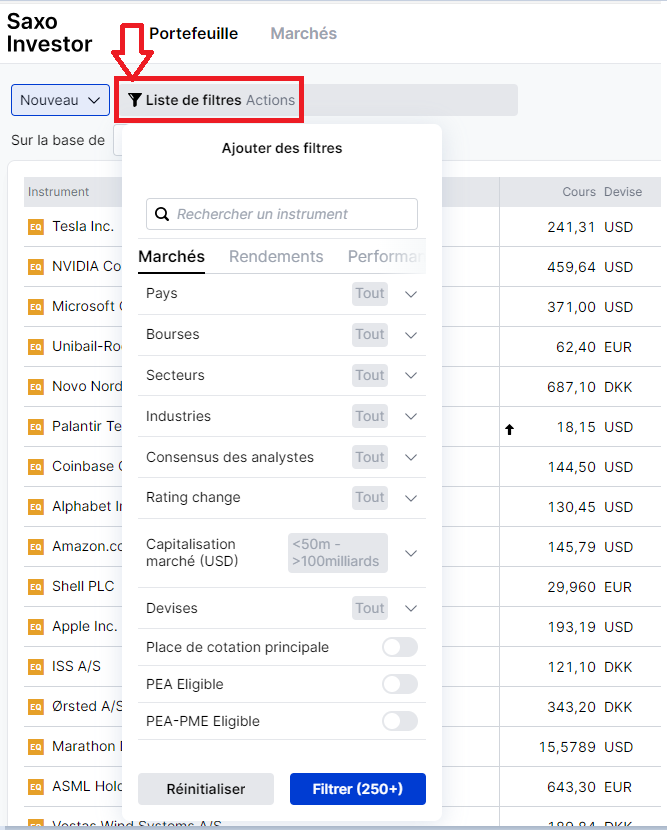Enable Place de cotation principale toggle
The width and height of the screenshot is (667, 830).
click(x=399, y=647)
